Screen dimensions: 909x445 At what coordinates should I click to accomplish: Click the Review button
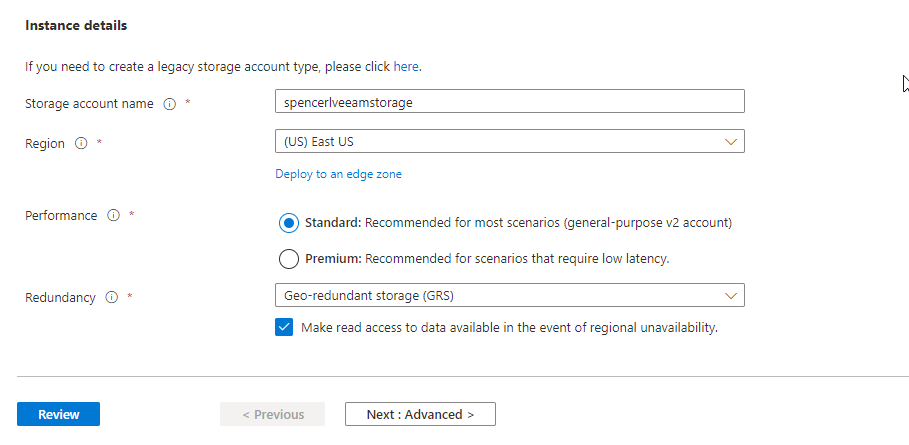tap(59, 414)
